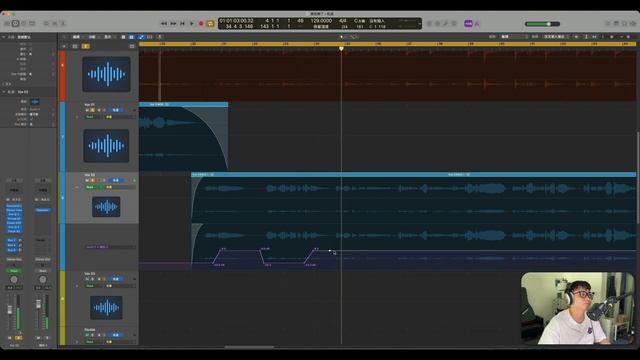Click right strip Read automation button
640x360 pixels.
click(x=42, y=271)
